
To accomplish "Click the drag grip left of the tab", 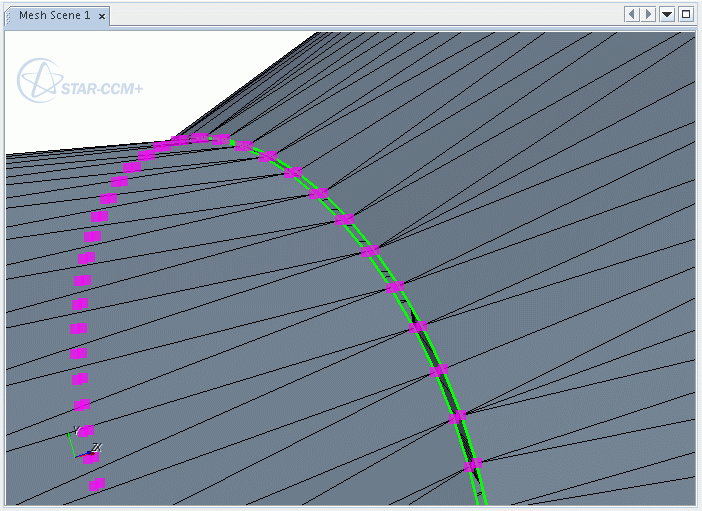I will (x=10, y=15).
